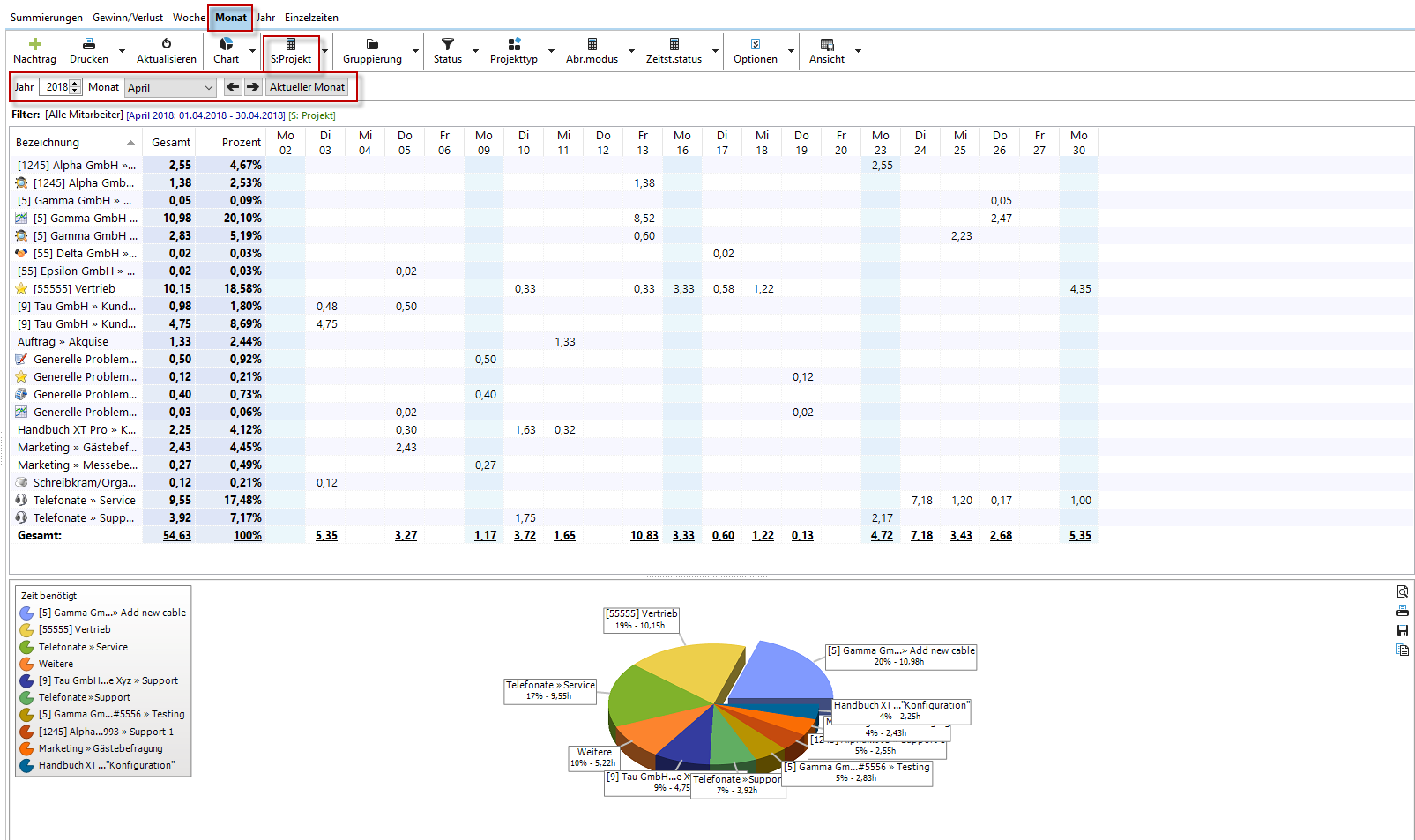Screen dimensions: 1415x840
Task: Jump to Aktueller Monat
Action: coord(308,87)
